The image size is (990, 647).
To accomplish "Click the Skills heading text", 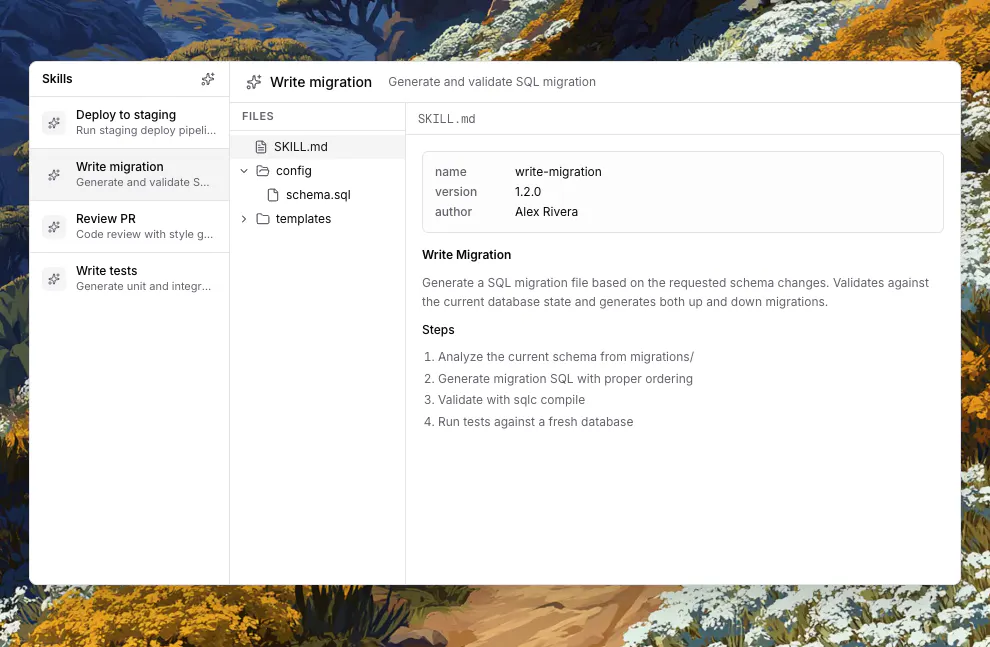I will point(57,79).
